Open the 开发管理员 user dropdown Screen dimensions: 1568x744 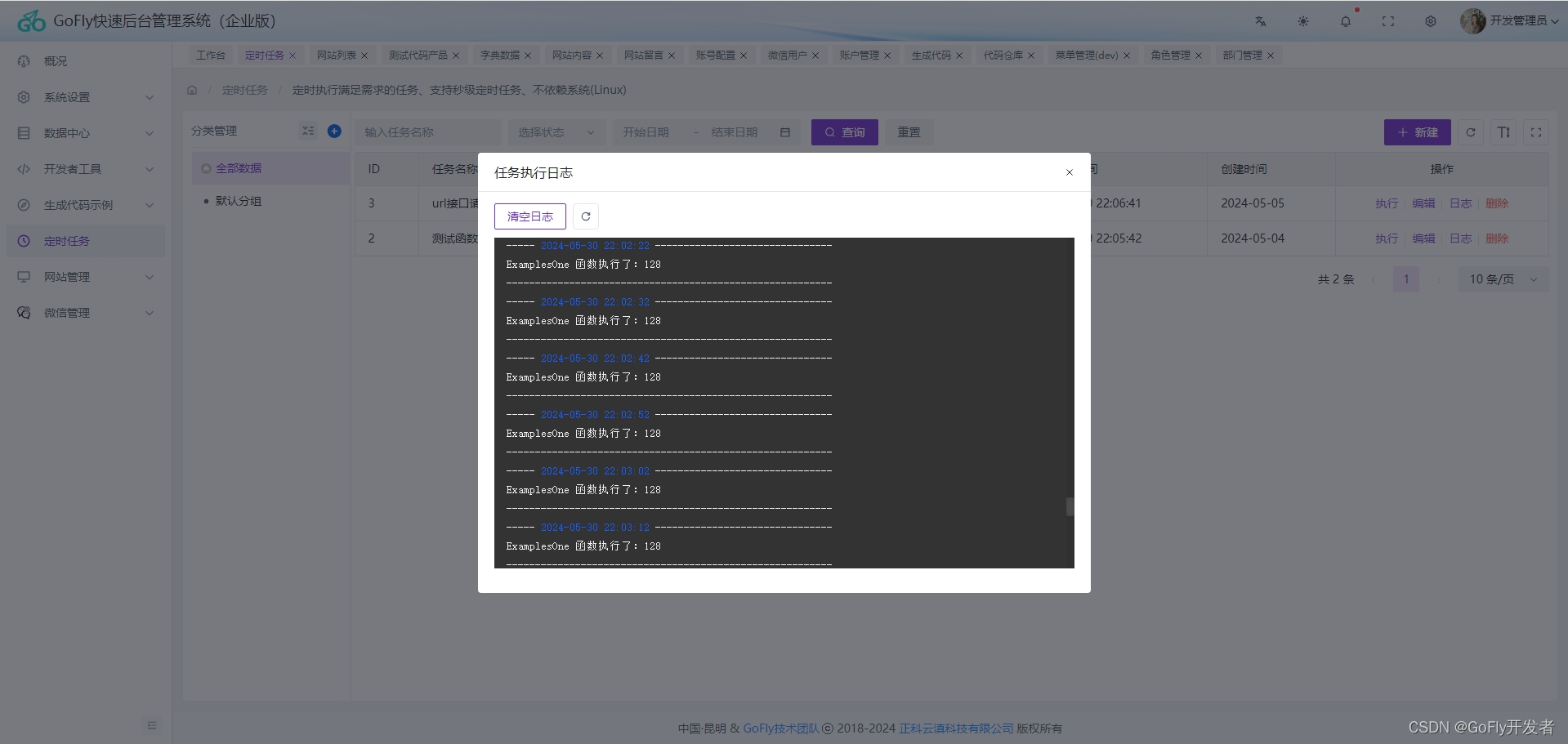[x=1525, y=20]
